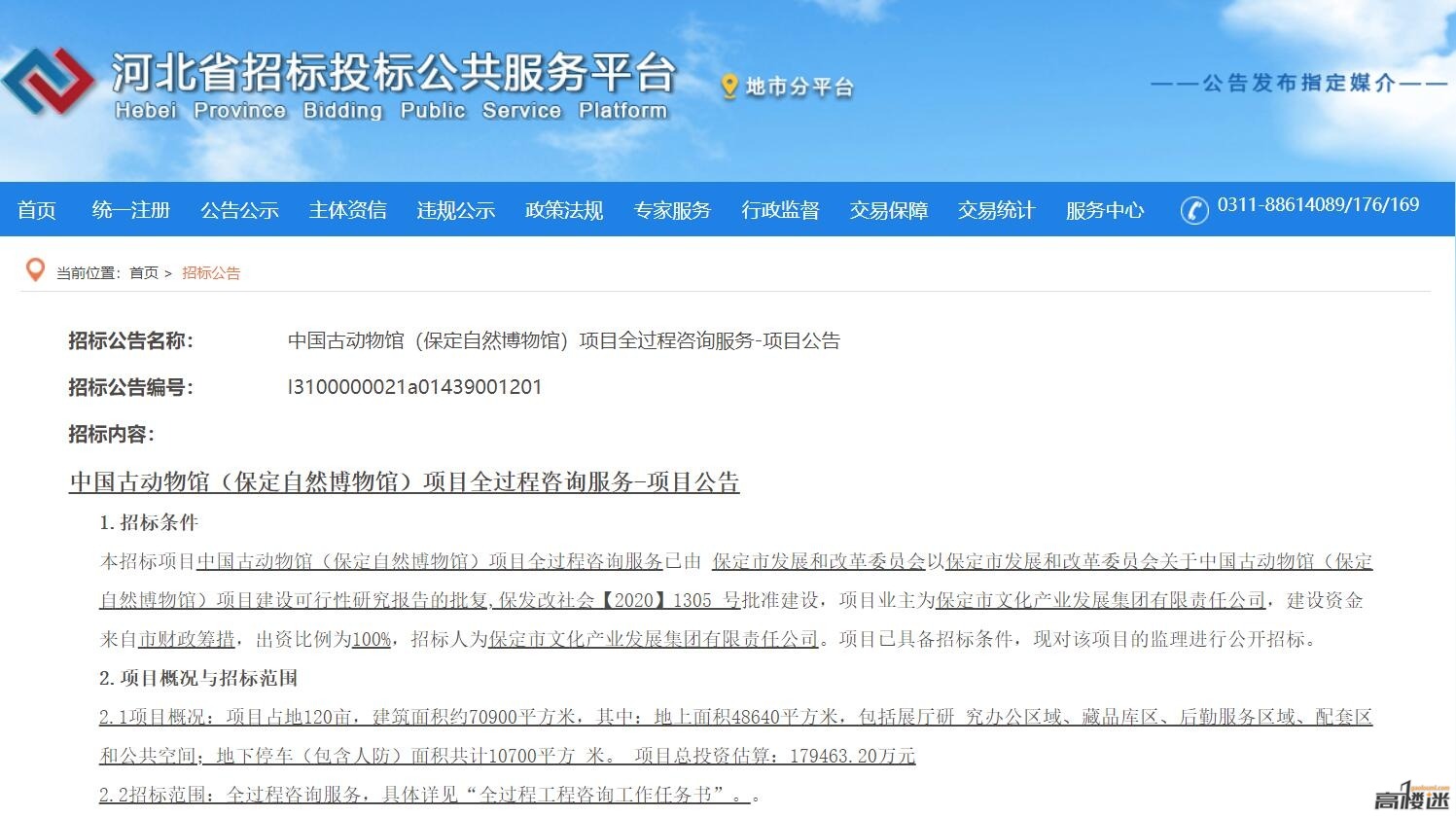Click the orange location marker by 当前位置

click(x=35, y=269)
